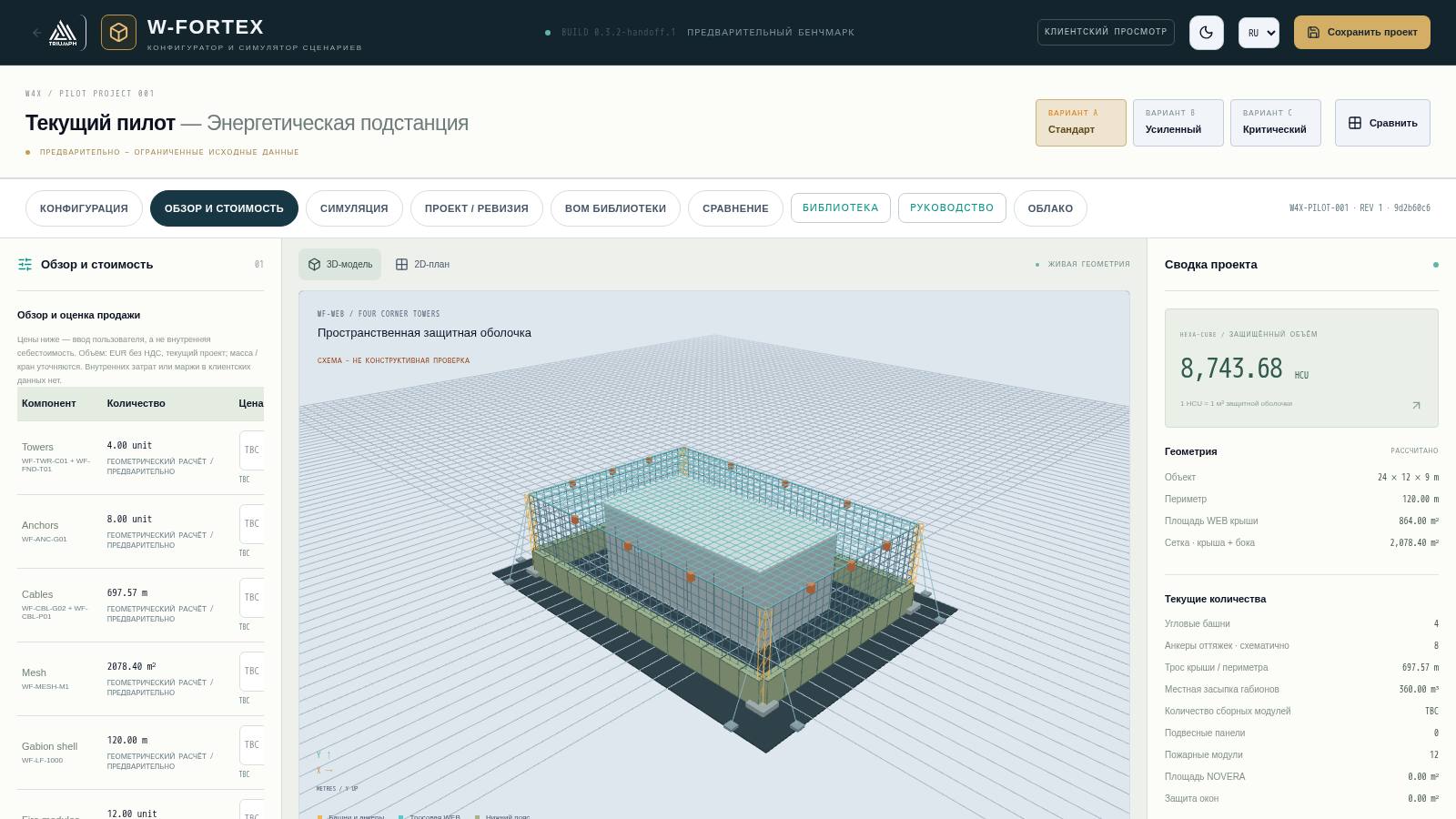Open the Обзор и стоимость tab

click(x=224, y=208)
